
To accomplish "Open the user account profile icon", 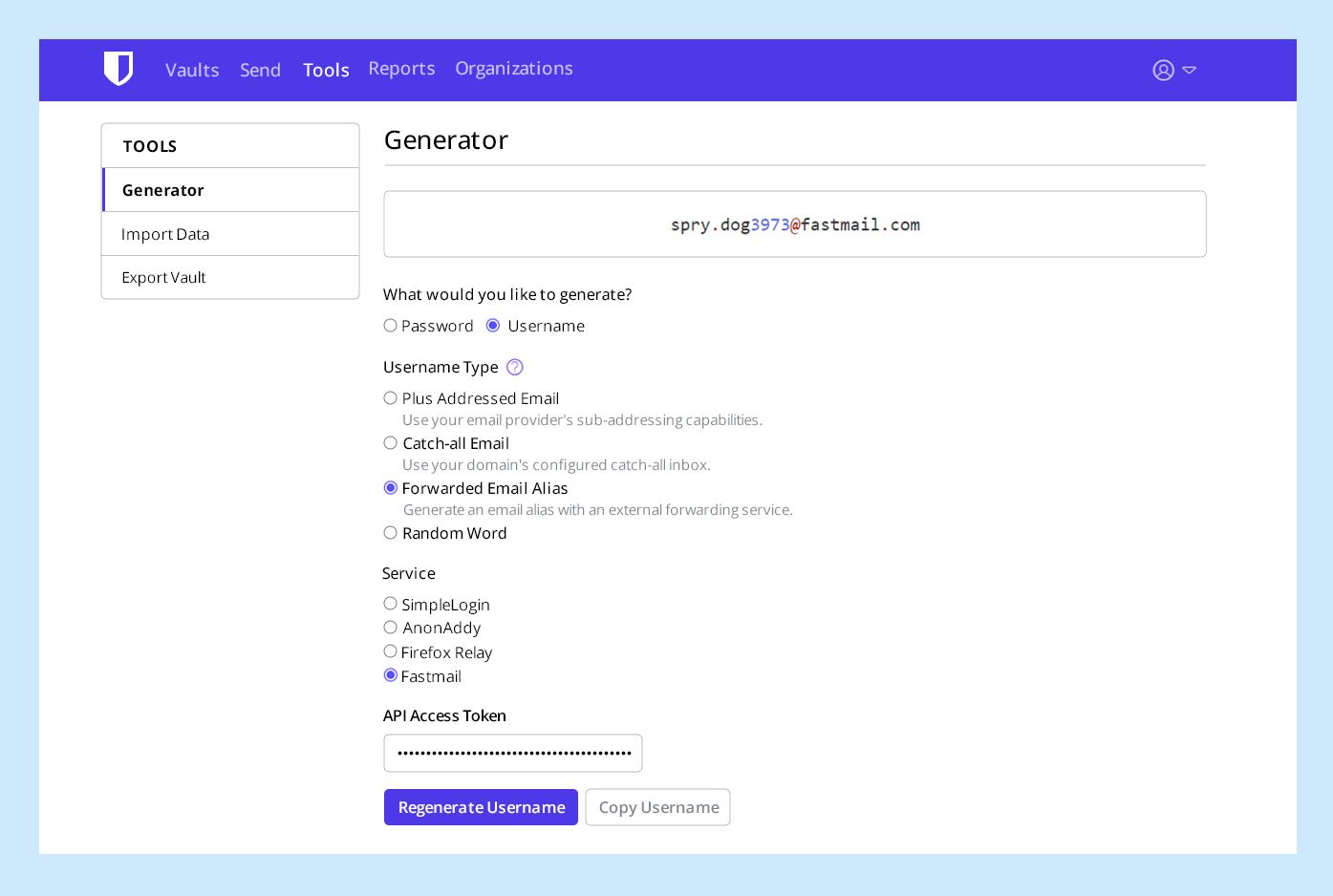I will [x=1163, y=70].
